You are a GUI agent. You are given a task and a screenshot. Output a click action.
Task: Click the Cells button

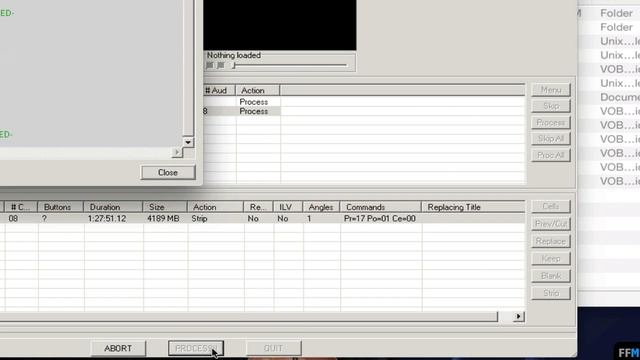pyautogui.click(x=551, y=207)
